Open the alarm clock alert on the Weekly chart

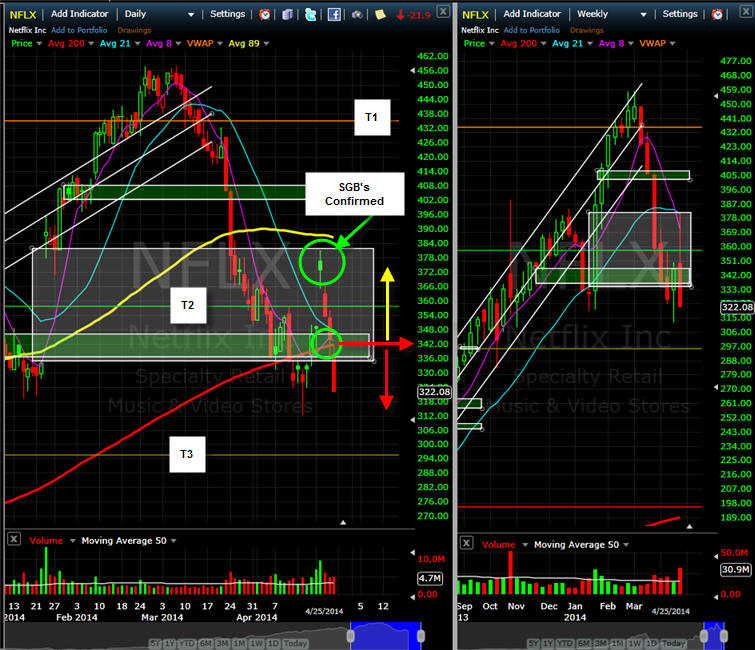click(x=717, y=14)
